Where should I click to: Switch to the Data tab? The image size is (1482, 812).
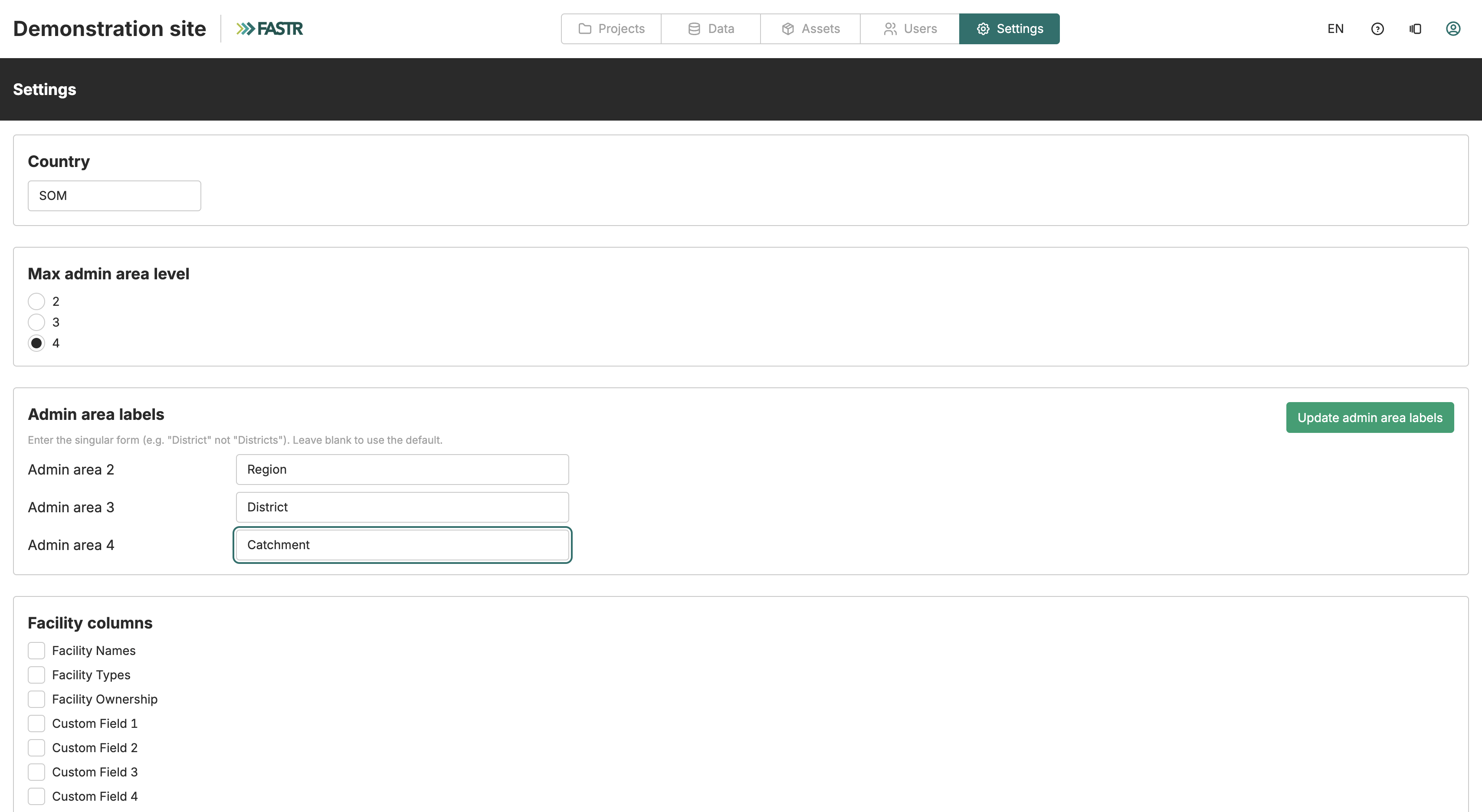(x=711, y=29)
